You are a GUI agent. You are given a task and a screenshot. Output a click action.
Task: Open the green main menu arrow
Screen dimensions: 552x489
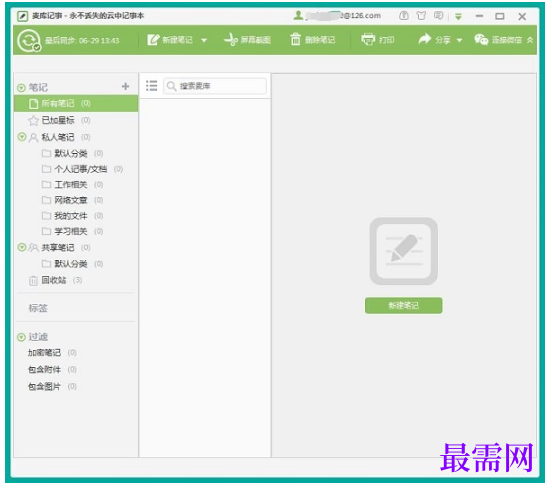coord(458,16)
